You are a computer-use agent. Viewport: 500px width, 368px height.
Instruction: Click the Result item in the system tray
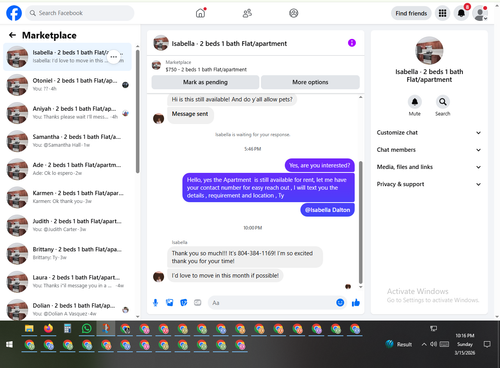point(399,344)
